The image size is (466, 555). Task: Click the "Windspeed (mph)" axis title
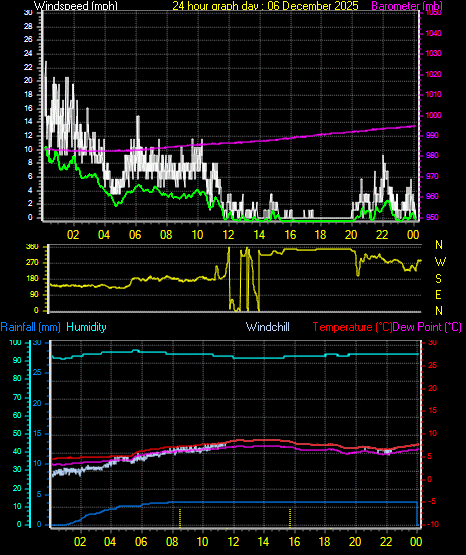(x=76, y=6)
